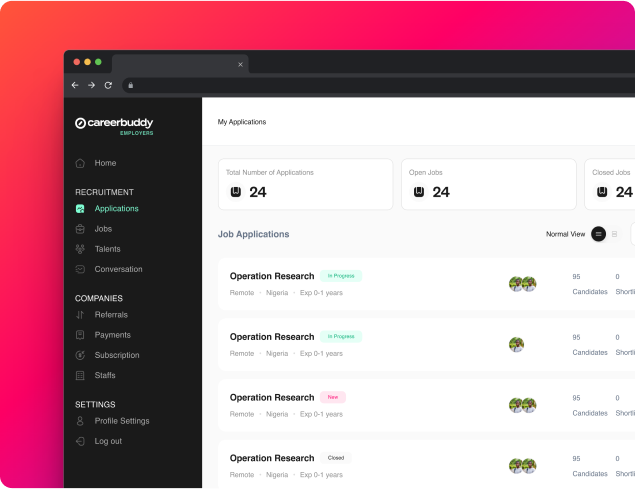Switch to the compact grey view toggle
The image size is (635, 489).
click(614, 234)
